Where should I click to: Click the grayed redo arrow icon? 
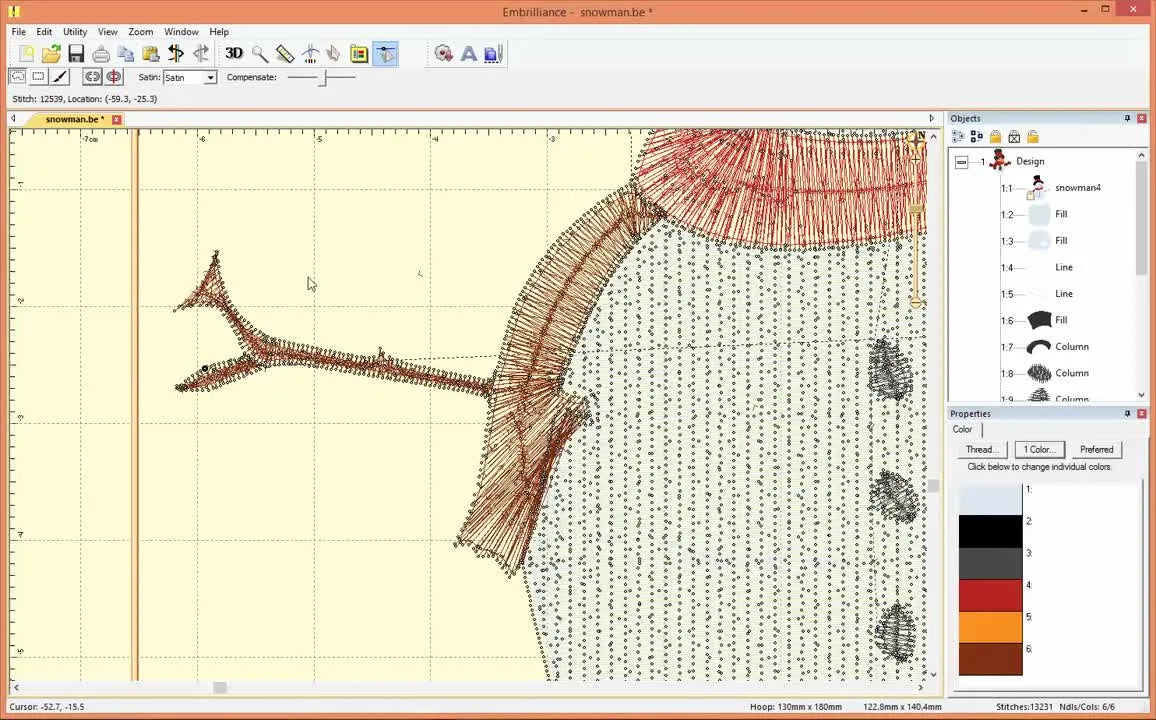tap(201, 53)
